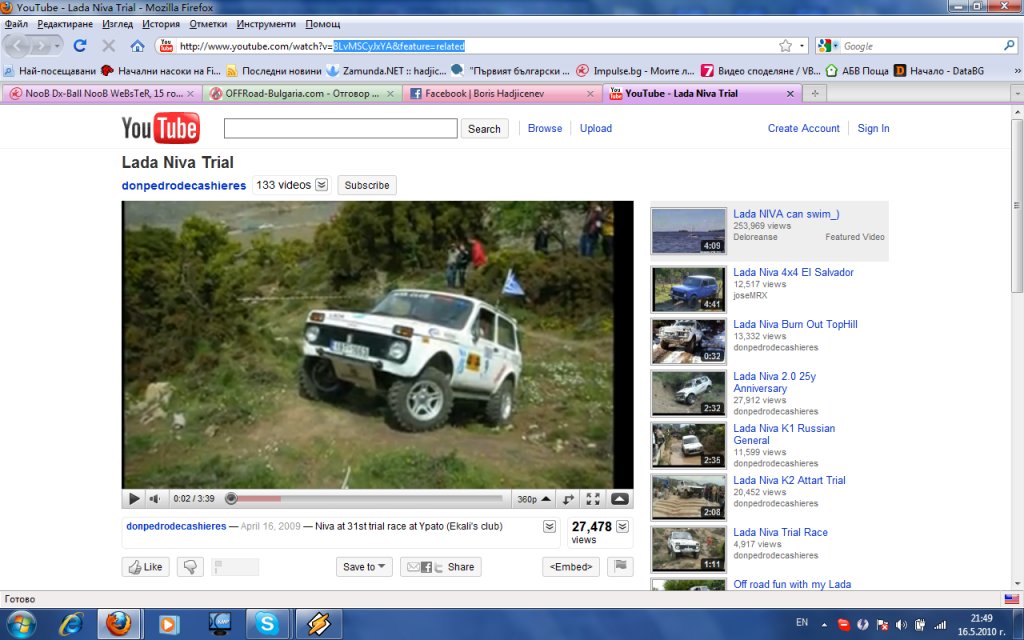1024x640 pixels.
Task: Open the Zamunda.NET bookmark
Action: 387,71
